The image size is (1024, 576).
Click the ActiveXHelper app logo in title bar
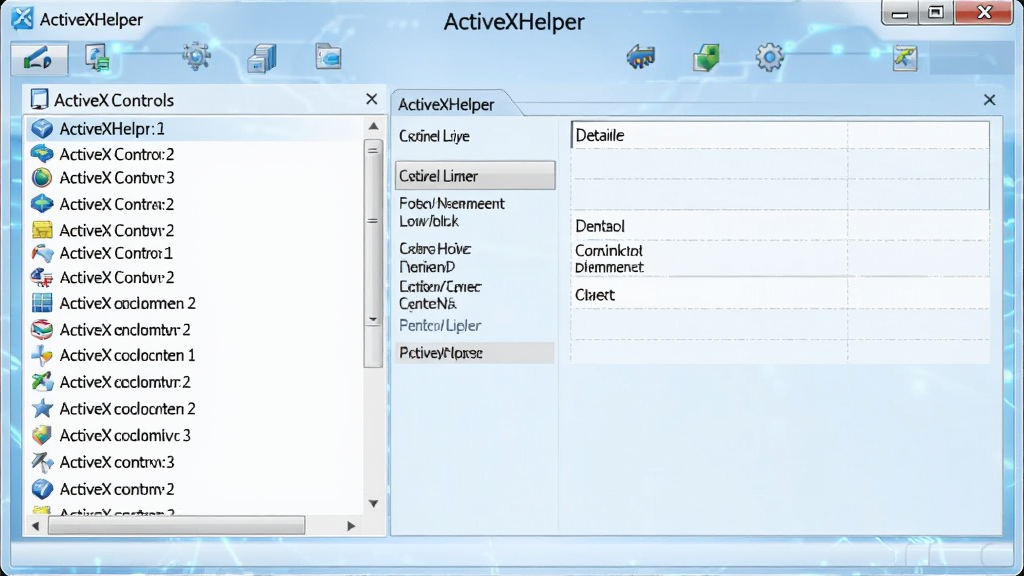point(22,18)
